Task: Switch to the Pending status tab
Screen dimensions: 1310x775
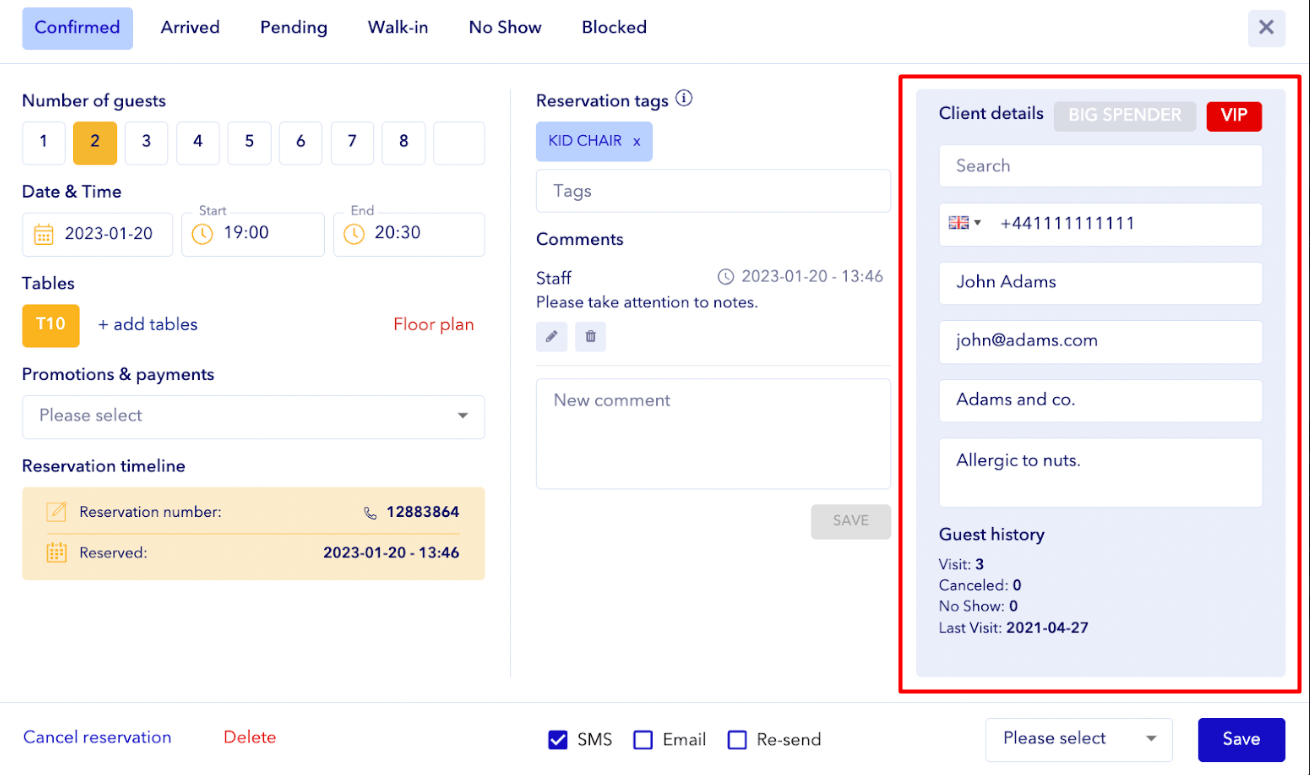Action: pos(294,28)
